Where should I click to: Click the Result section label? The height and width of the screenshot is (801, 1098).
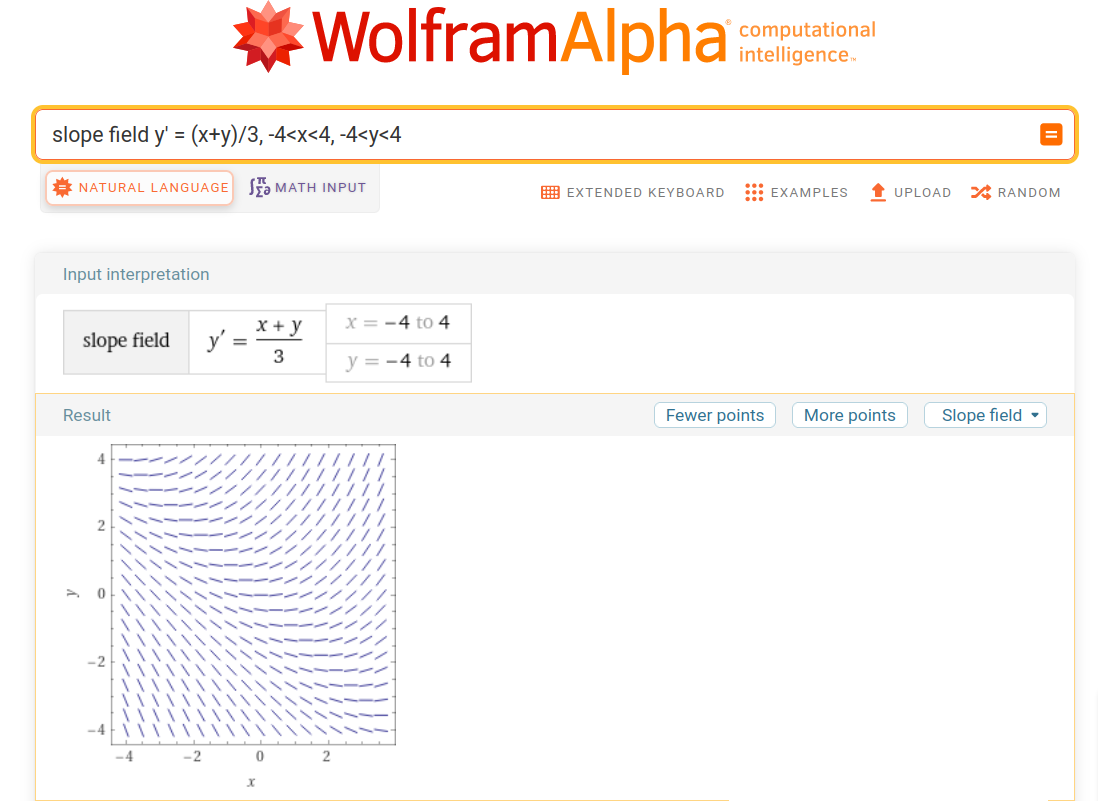point(87,415)
